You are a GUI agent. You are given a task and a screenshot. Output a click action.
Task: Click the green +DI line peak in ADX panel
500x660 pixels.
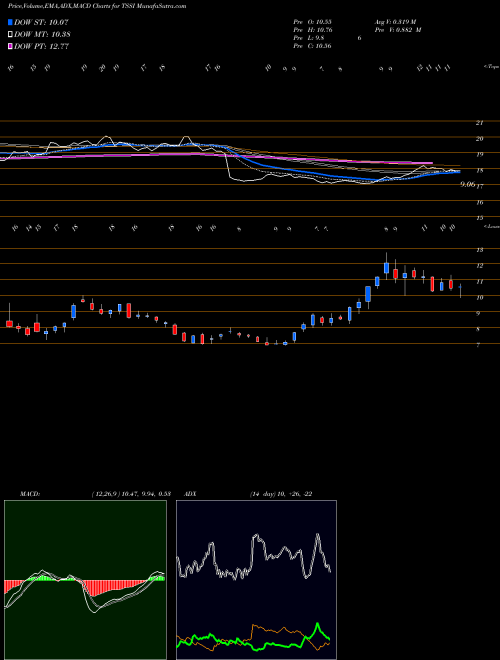coord(318,625)
